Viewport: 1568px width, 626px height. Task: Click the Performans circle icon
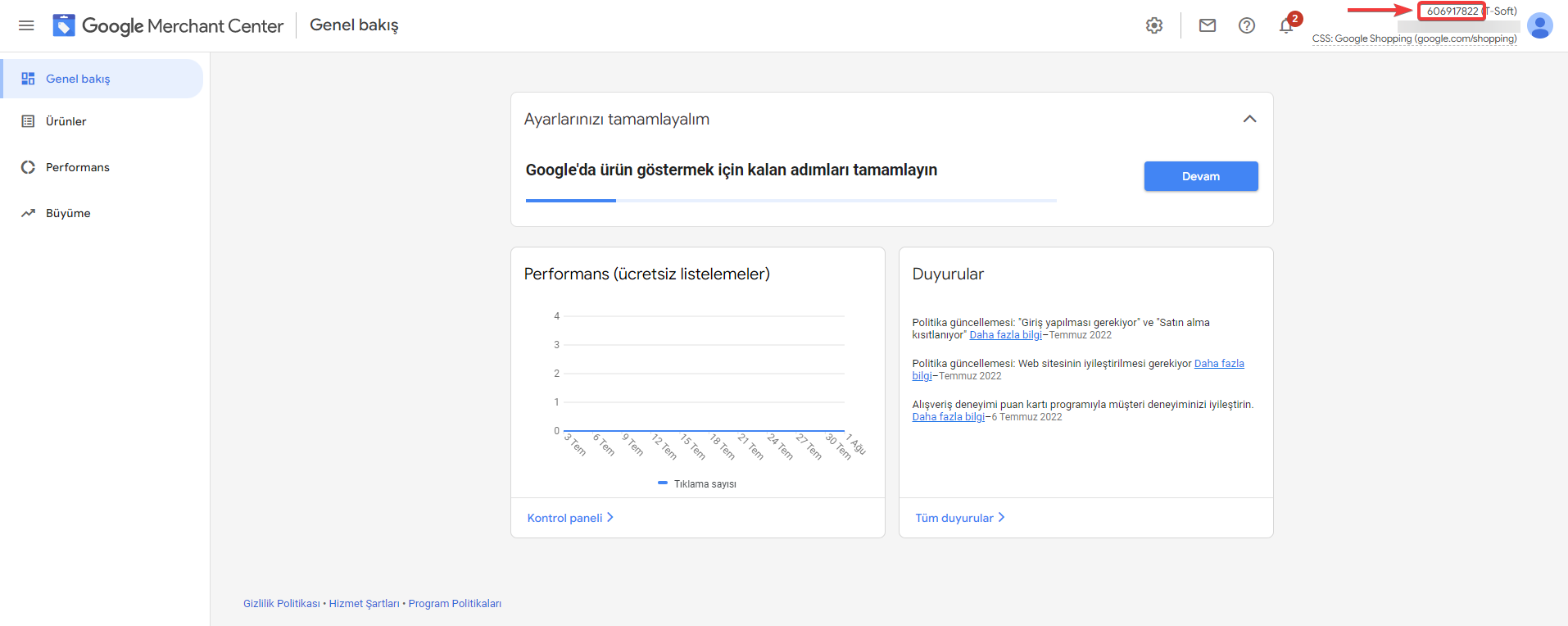28,167
